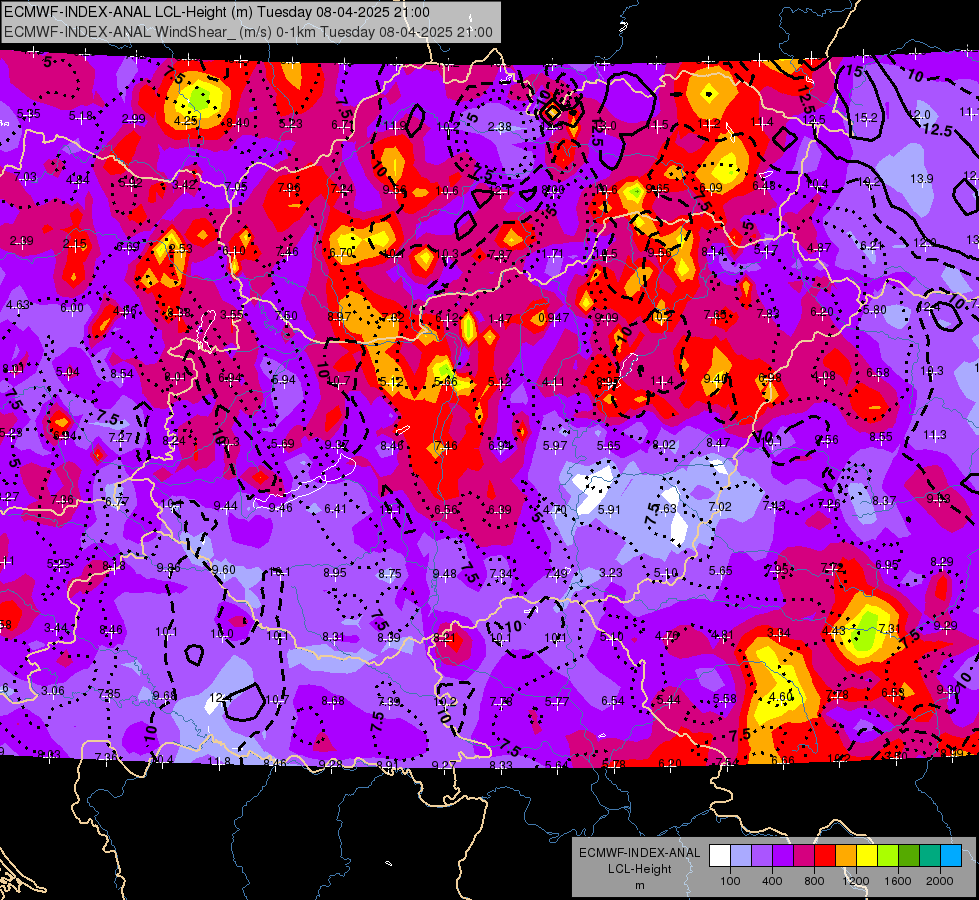Screen dimensions: 979x900
Task: Click the grid value 9.60
Action: (x=224, y=570)
